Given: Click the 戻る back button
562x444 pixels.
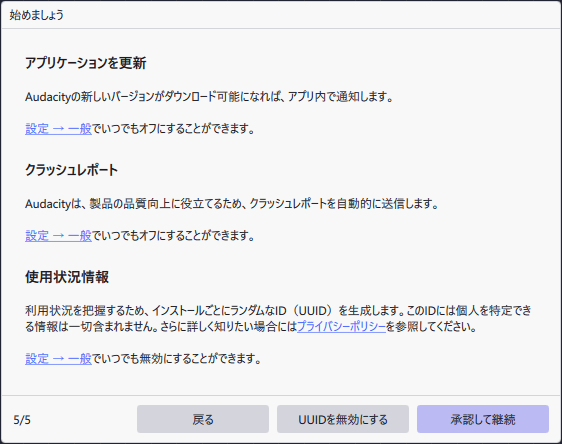Looking at the screenshot, I should point(203,419).
